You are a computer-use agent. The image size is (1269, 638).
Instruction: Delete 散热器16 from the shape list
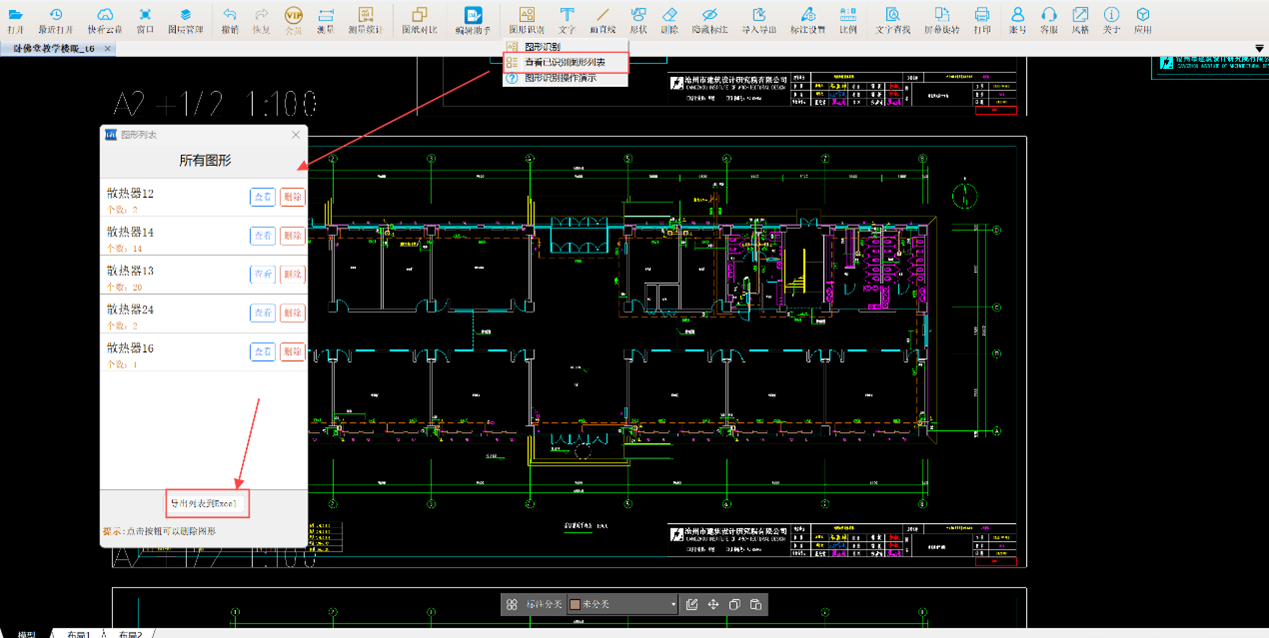pos(292,352)
